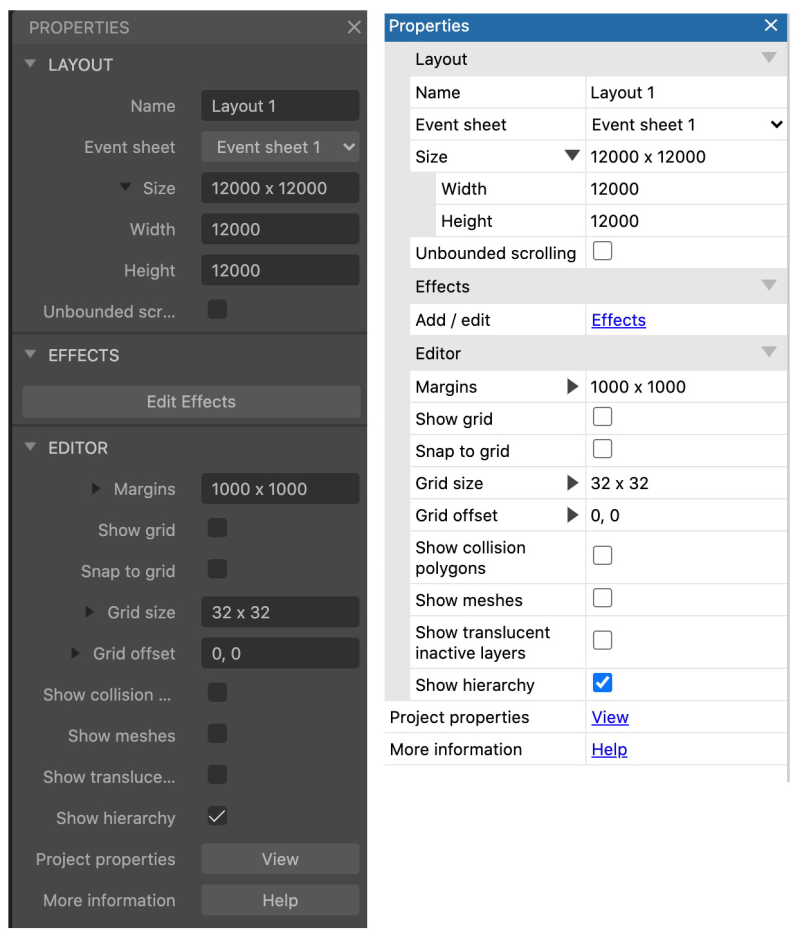Toggle Show collision checkbox in dark panel
Viewport: 800px width, 939px height.
217,693
